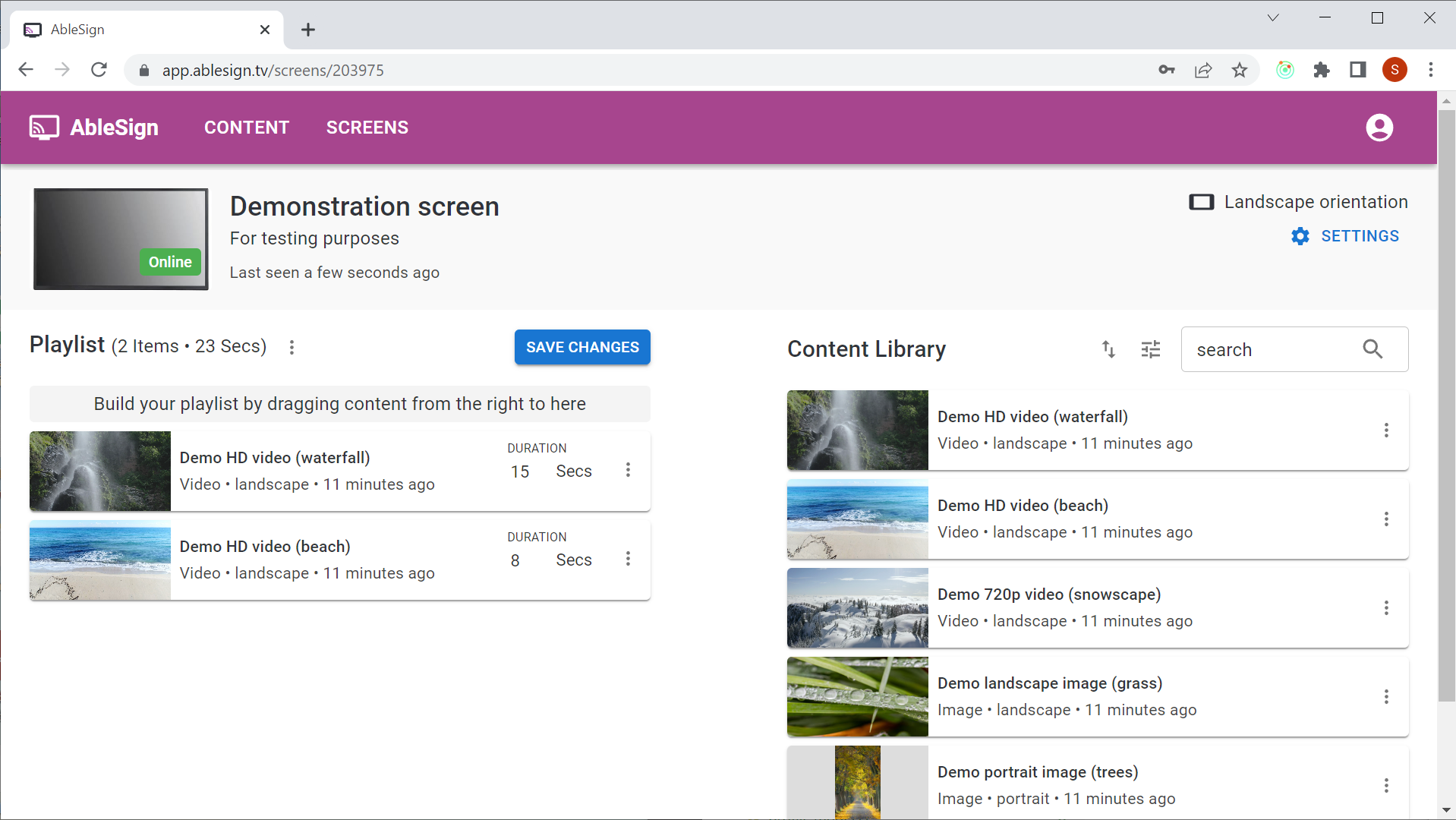This screenshot has height=820, width=1456.
Task: Click the AbleSign cast logo icon
Action: pyautogui.click(x=43, y=128)
